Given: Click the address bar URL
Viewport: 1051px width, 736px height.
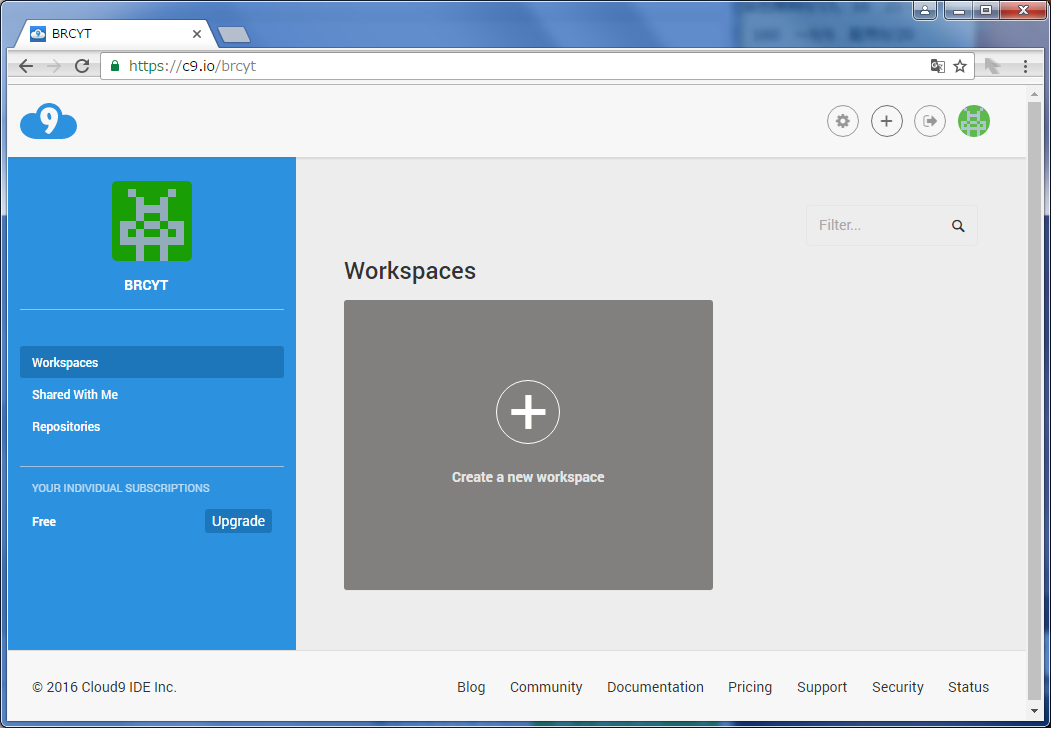Looking at the screenshot, I should click(x=192, y=66).
